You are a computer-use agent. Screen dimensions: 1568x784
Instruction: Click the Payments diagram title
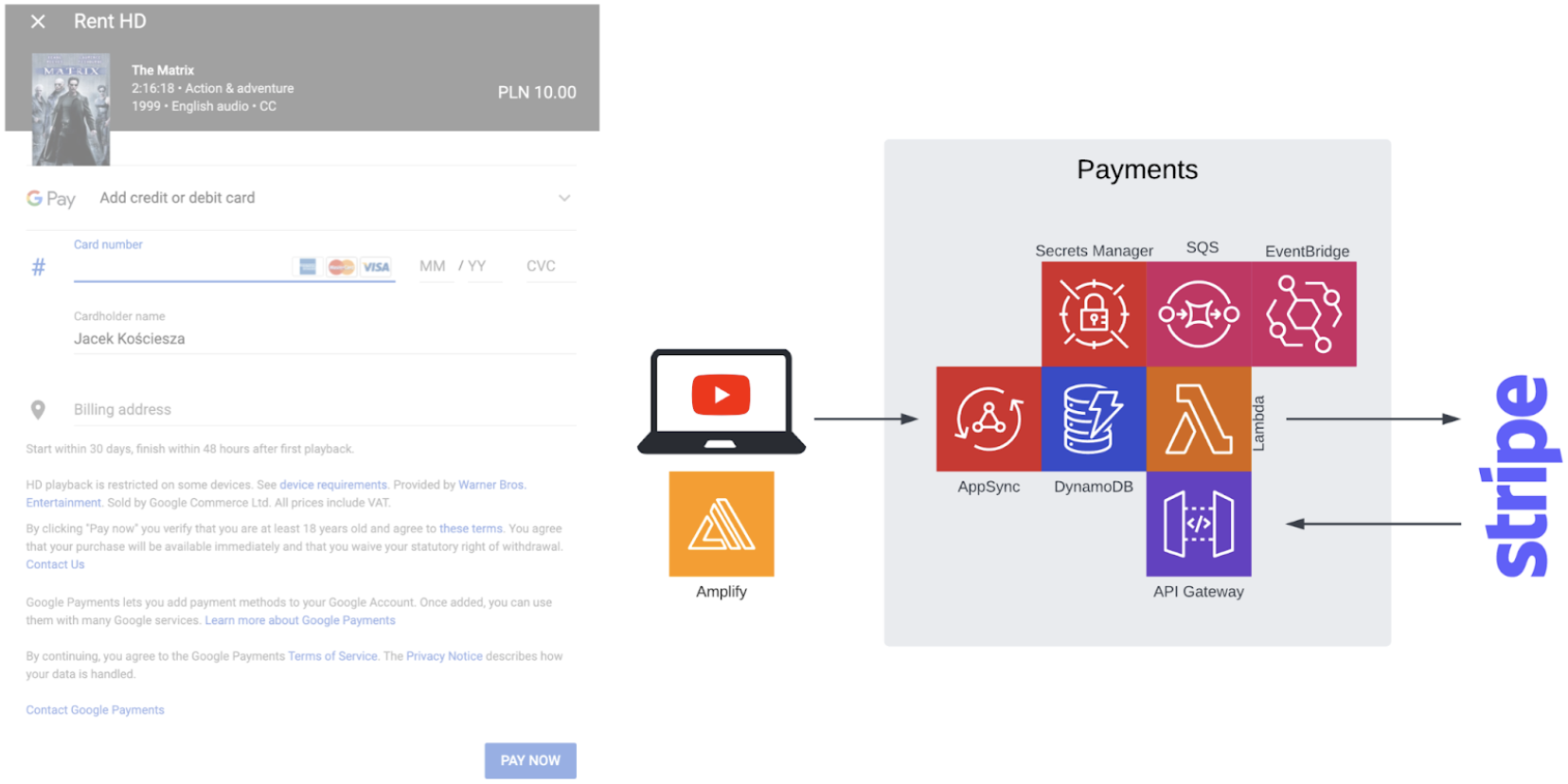[x=1137, y=169]
